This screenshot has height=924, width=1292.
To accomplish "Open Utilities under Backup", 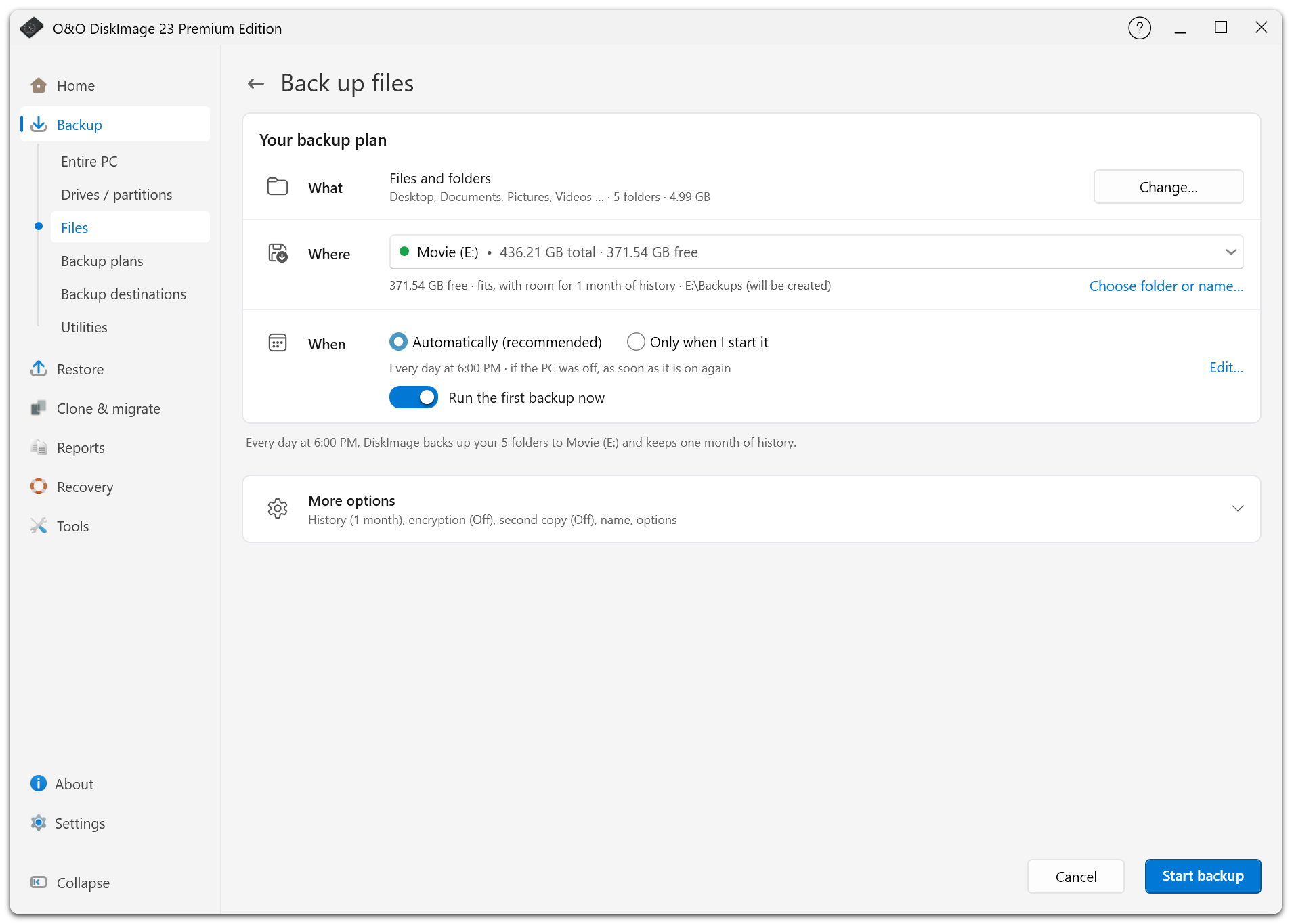I will (84, 327).
